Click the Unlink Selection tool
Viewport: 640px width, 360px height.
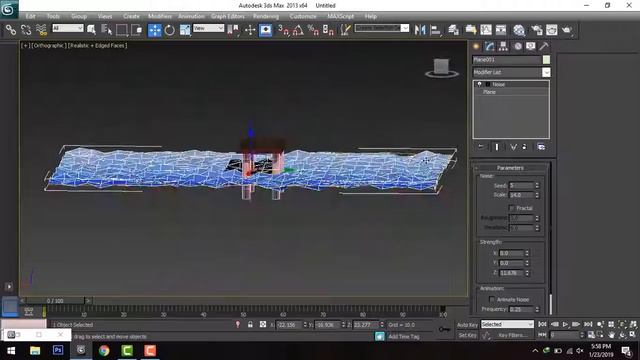click(26, 30)
